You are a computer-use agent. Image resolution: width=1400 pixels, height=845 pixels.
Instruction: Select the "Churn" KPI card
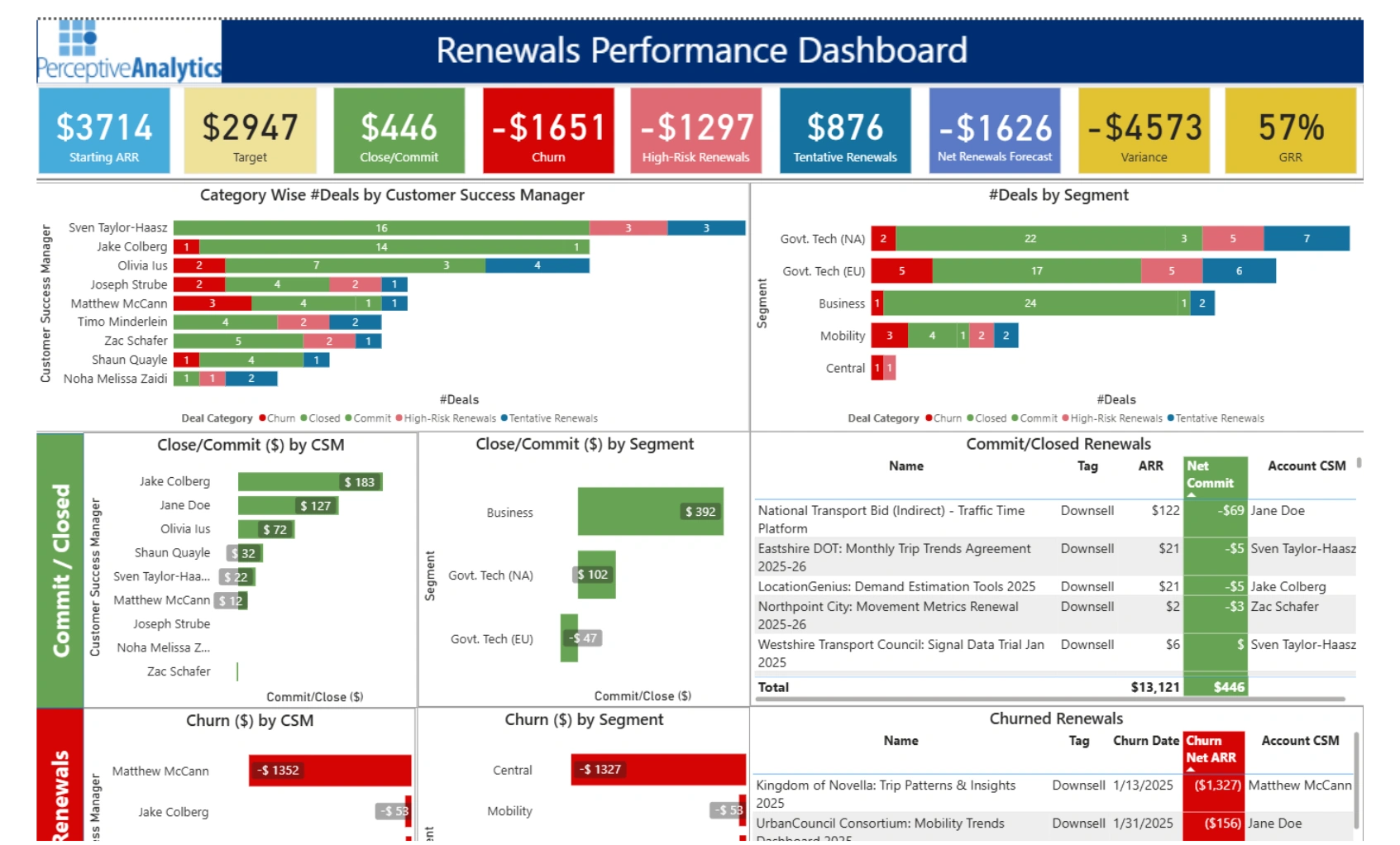[547, 131]
